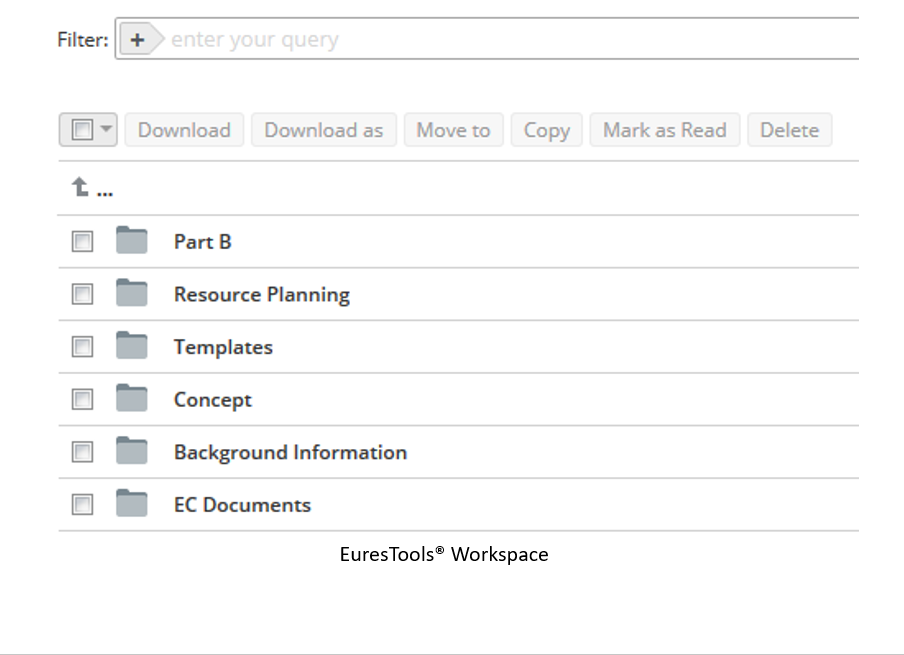This screenshot has width=904, height=655.
Task: Tick the checkbox for Templates
Action: tap(82, 347)
